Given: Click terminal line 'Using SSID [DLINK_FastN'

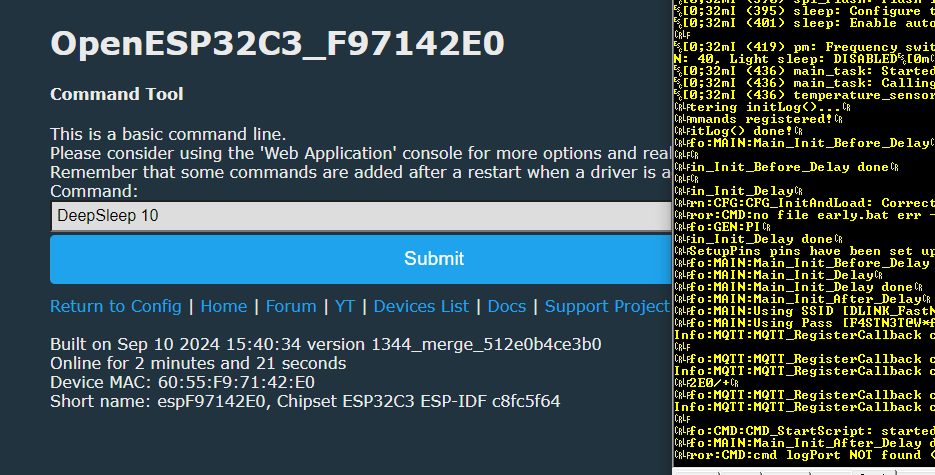Looking at the screenshot, I should click(x=804, y=311).
